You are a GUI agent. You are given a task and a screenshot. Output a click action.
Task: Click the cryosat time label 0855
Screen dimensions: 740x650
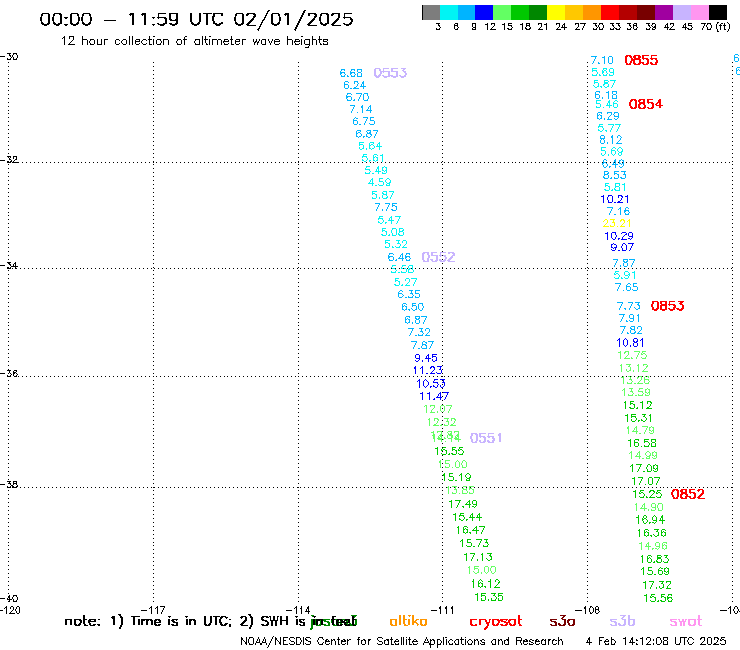641,60
